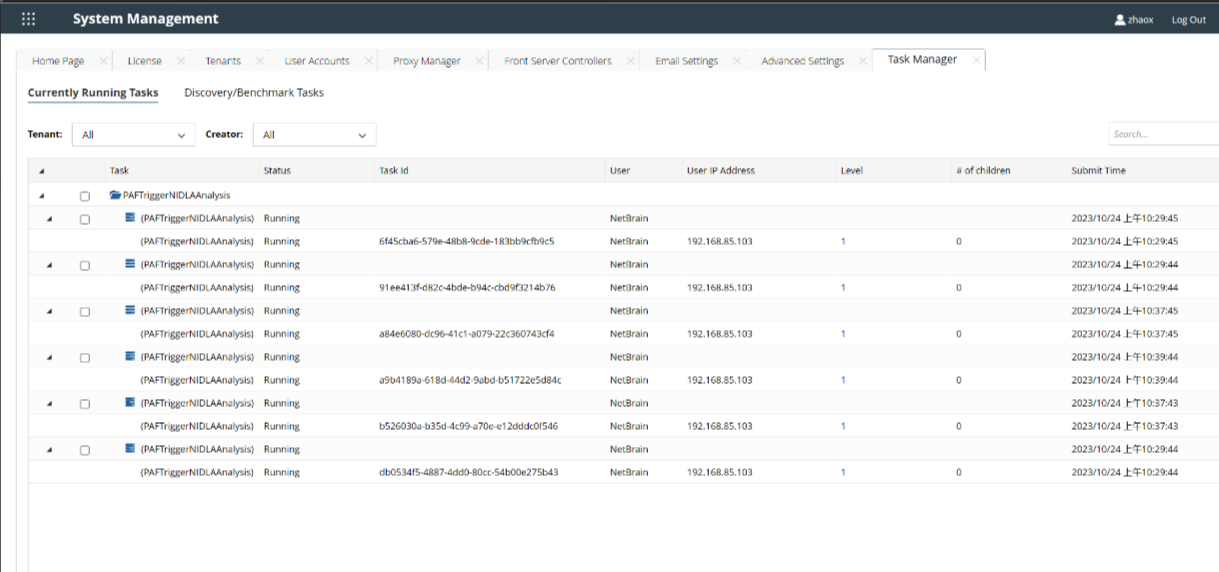Viewport: 1219px width, 572px height.
Task: Check the top-level PAFTriggerNIDLAAnalysis folder checkbox
Action: click(x=85, y=196)
